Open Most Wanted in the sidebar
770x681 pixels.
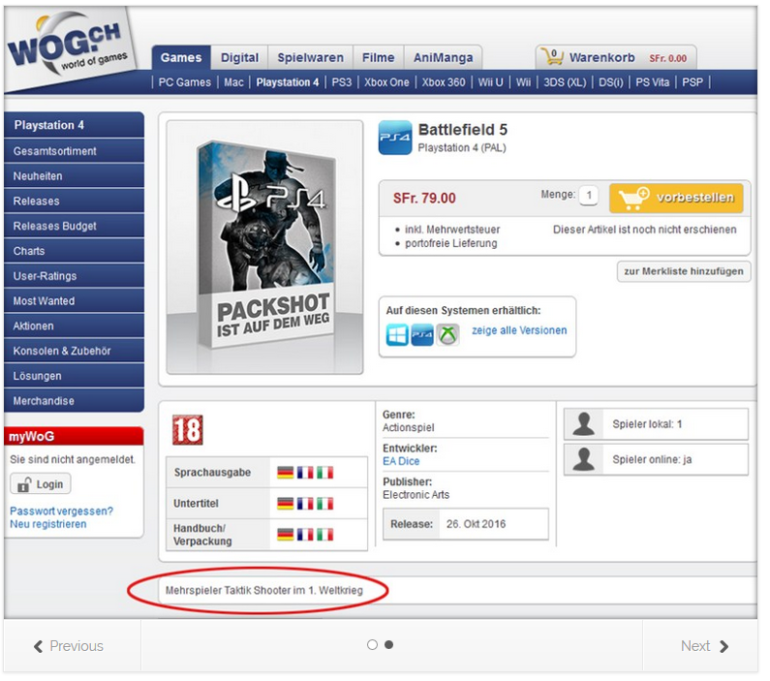[74, 301]
